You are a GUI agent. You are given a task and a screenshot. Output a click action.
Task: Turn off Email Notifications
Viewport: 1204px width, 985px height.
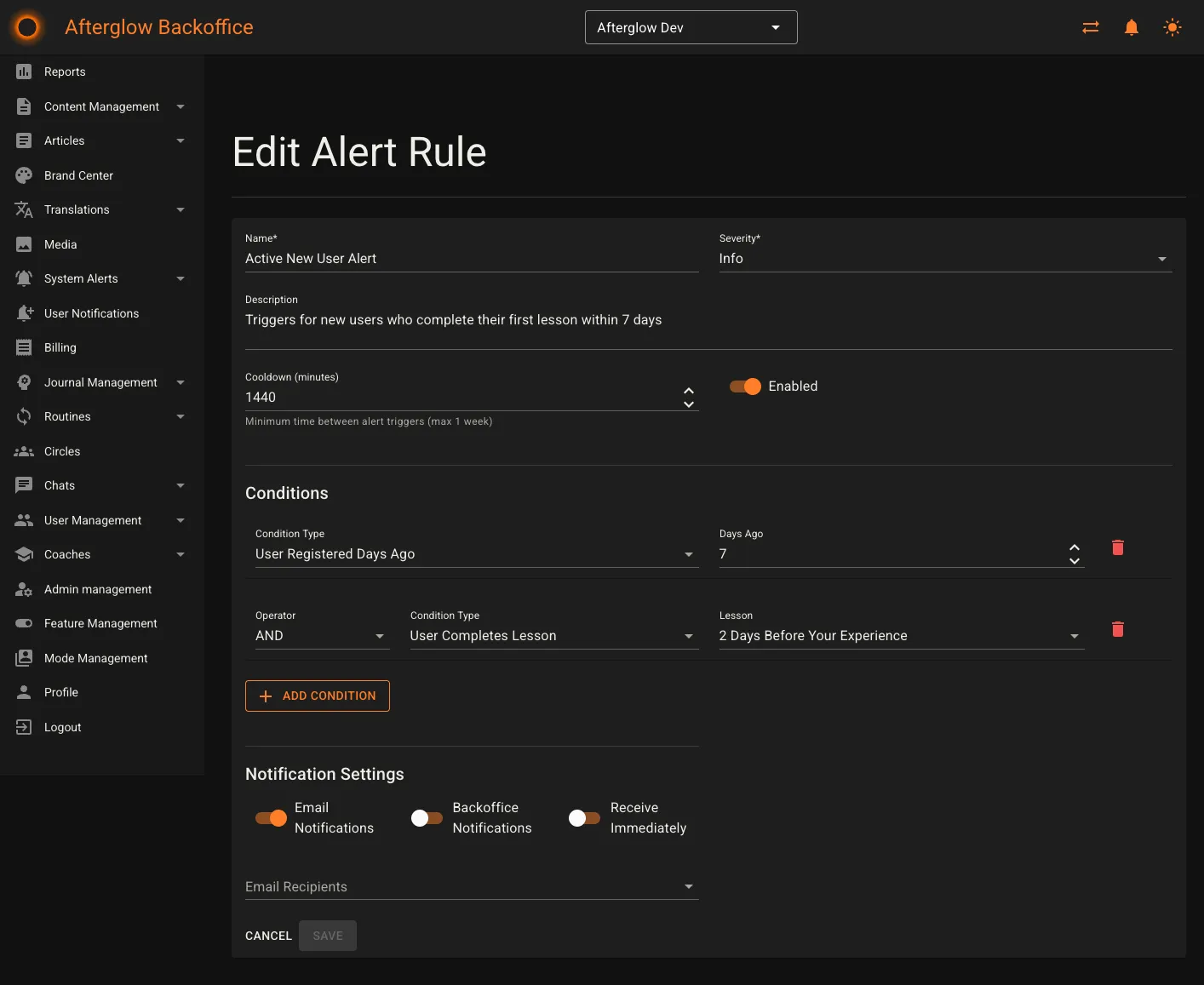270,817
